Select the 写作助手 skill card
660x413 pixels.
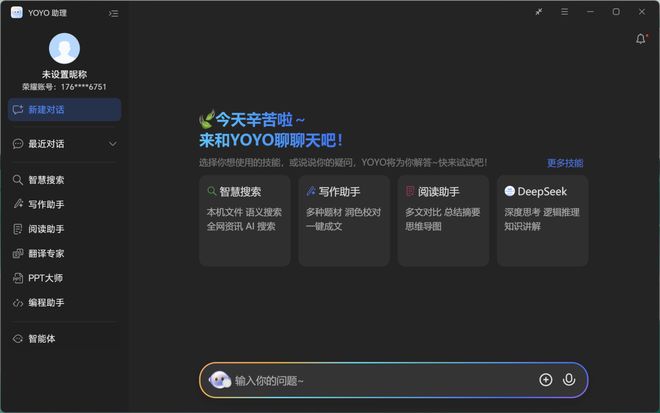pos(344,221)
